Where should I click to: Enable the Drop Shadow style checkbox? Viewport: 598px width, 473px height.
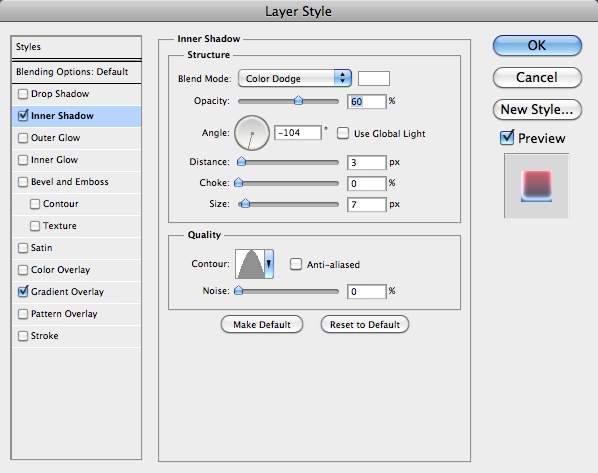click(23, 94)
